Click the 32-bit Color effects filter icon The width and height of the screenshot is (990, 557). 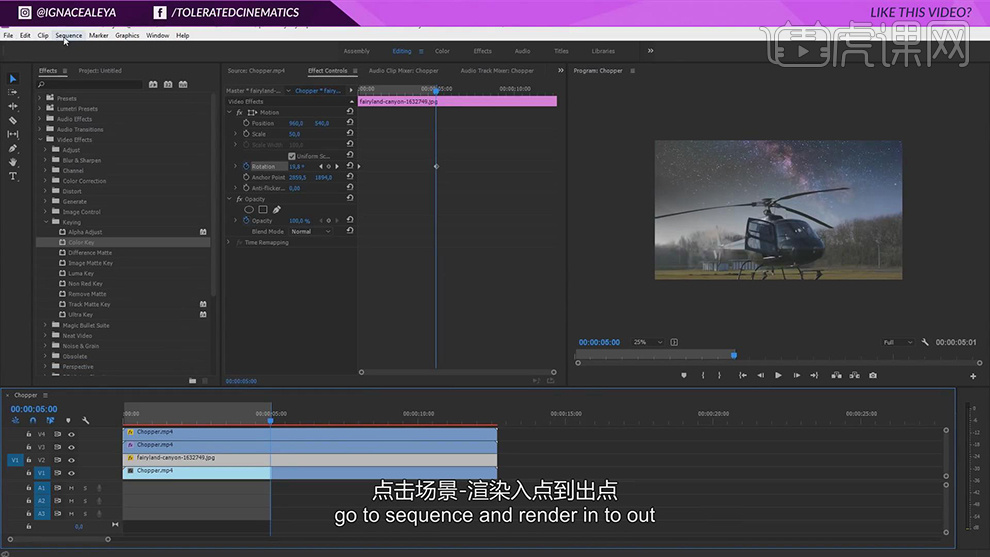coord(168,84)
